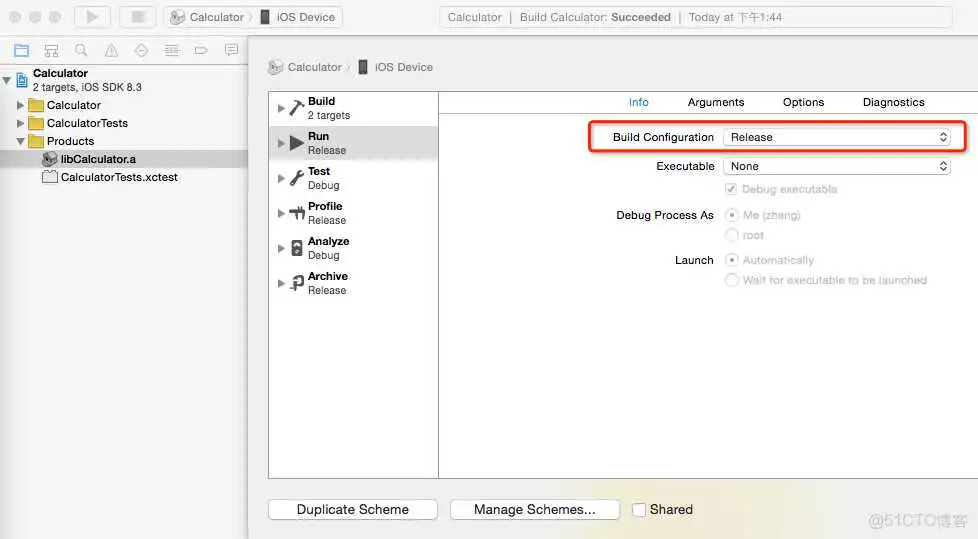Click the Stop button in toolbar
978x539 pixels.
137,17
